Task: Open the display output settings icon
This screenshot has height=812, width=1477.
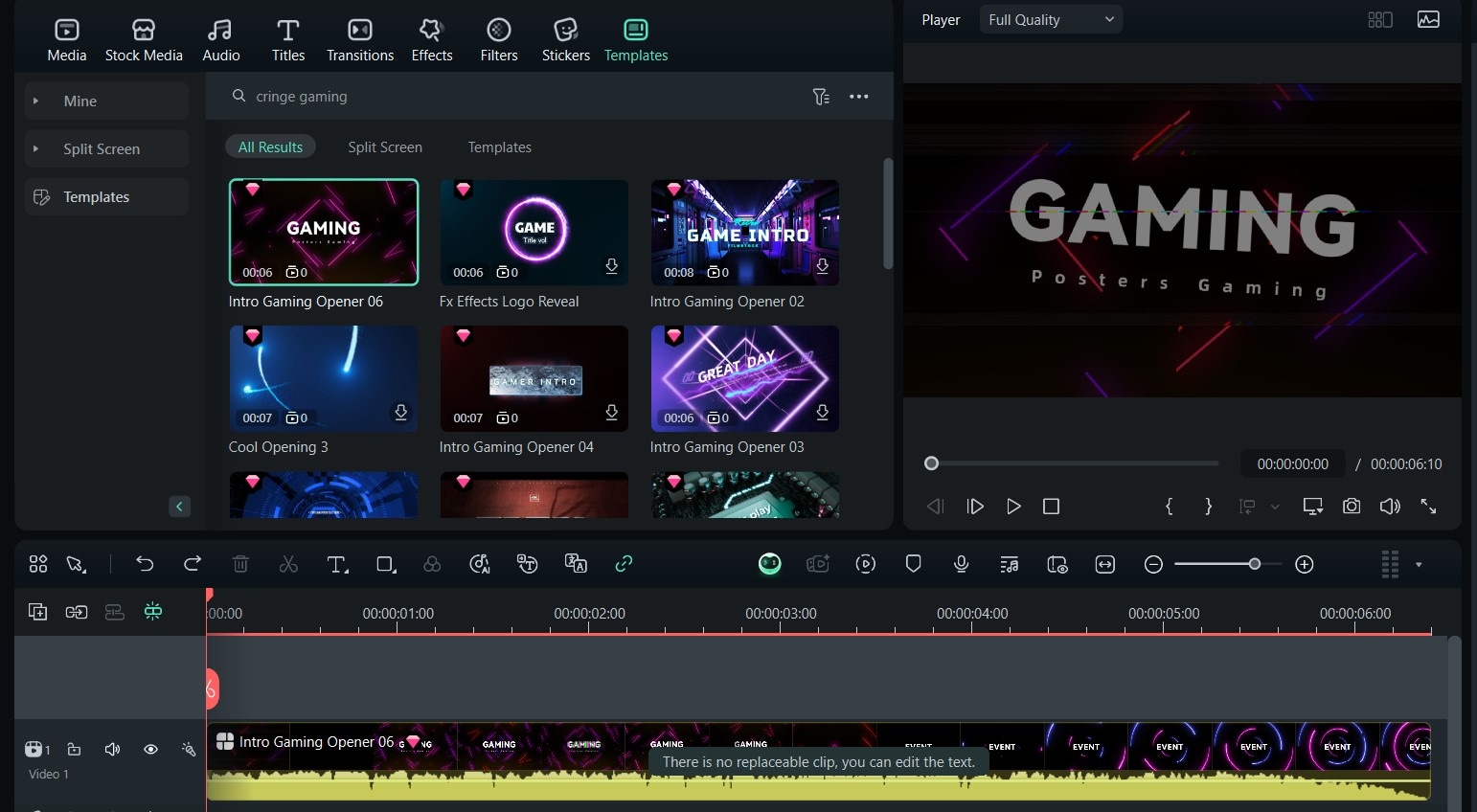Action: 1313,507
